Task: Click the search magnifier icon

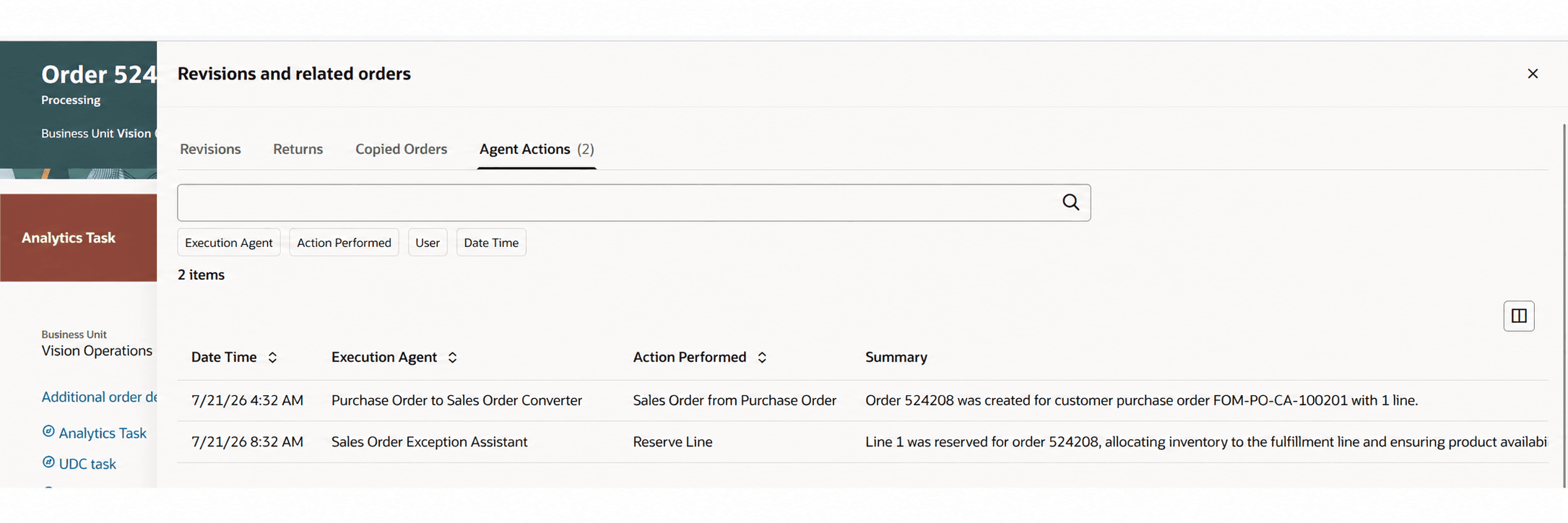Action: pyautogui.click(x=1070, y=202)
